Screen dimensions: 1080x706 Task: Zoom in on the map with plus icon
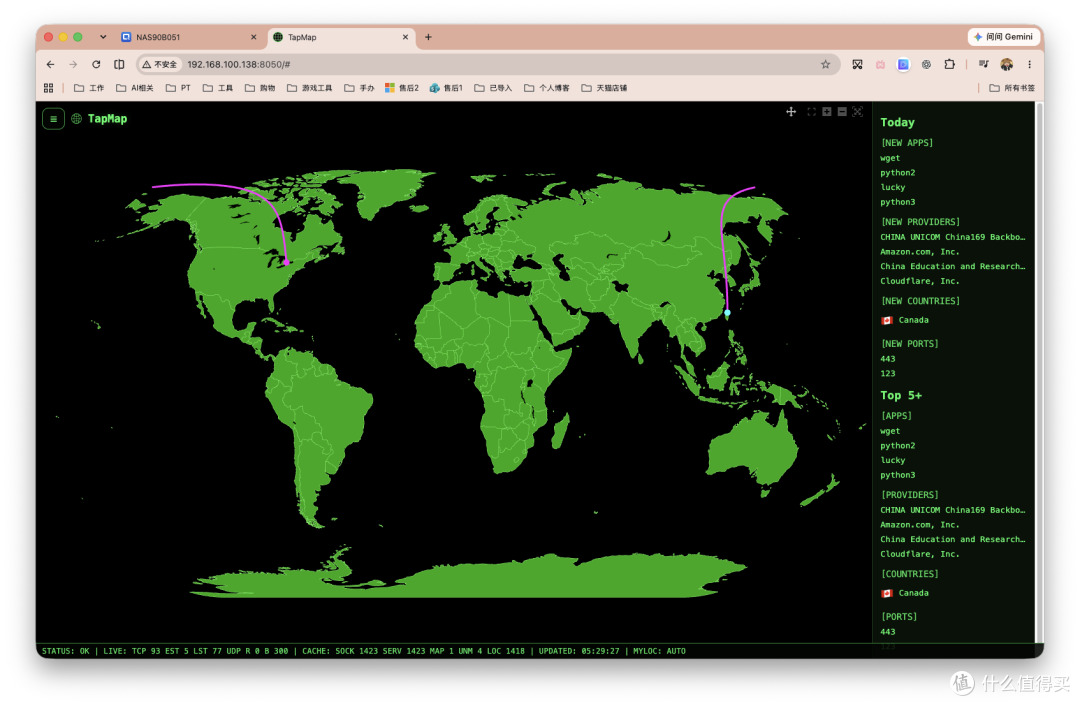tap(827, 112)
